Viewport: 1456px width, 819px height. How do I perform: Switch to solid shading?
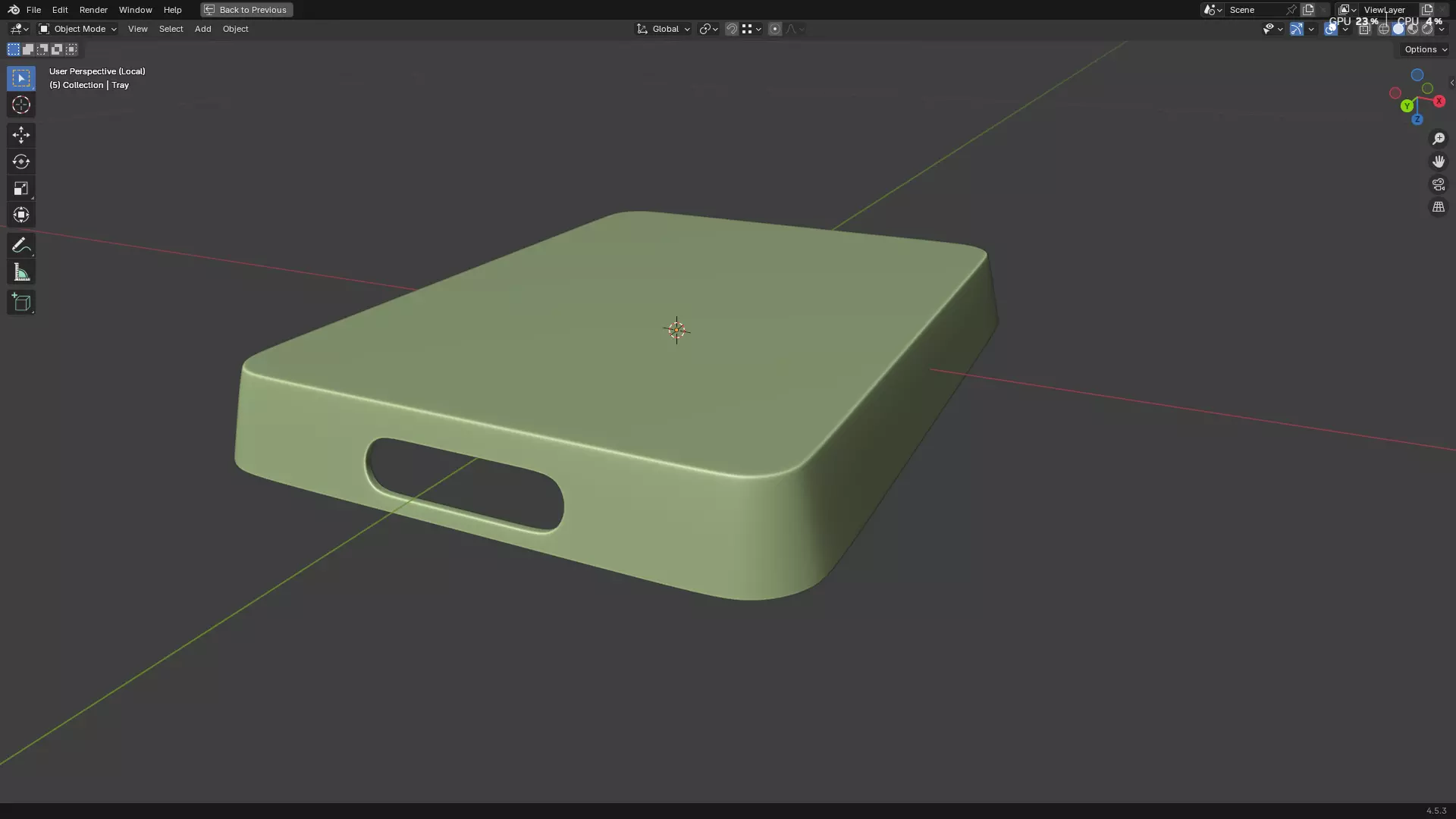[1398, 29]
